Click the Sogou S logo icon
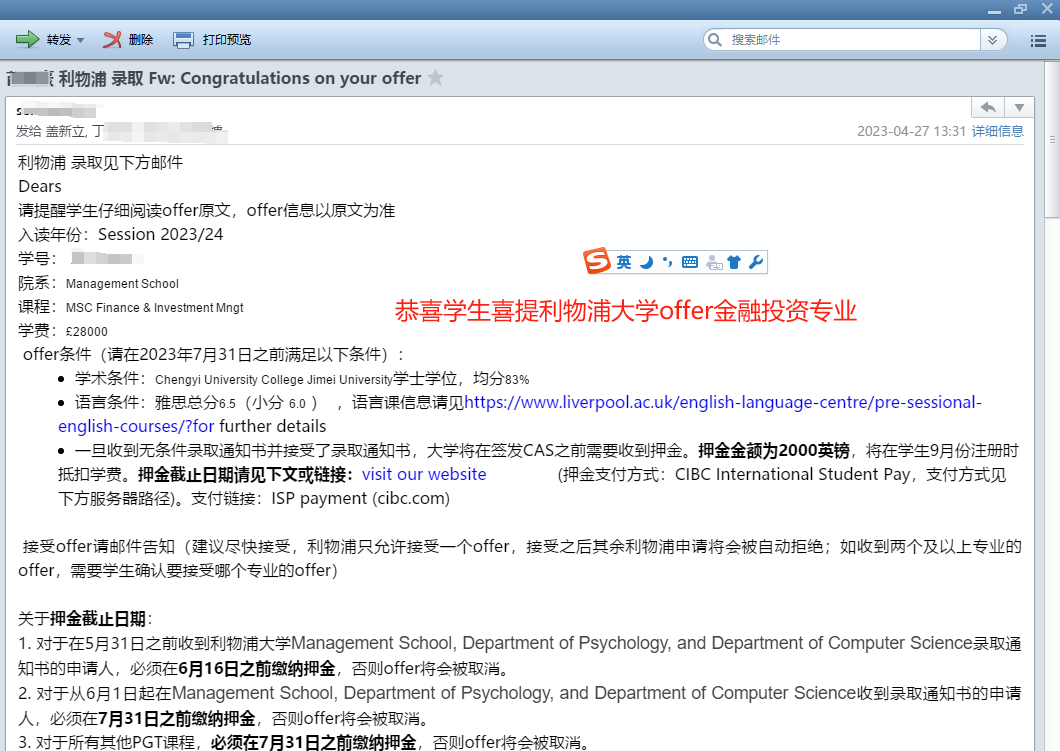 coord(597,262)
